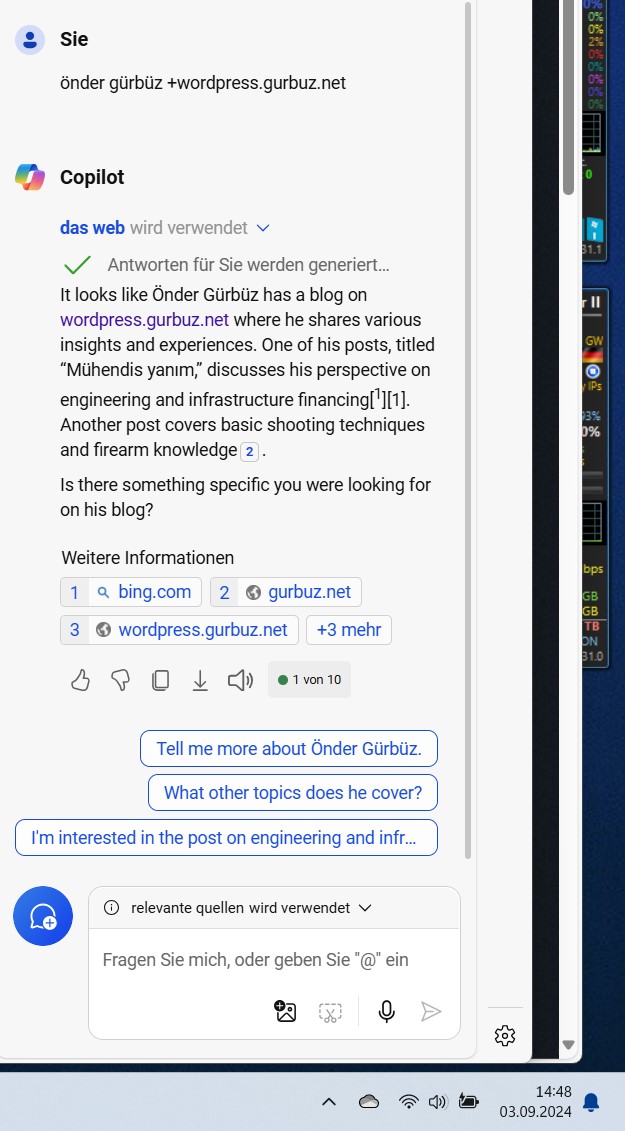Expand sources with '+3 mehr'
This screenshot has height=1131, width=625.
349,630
